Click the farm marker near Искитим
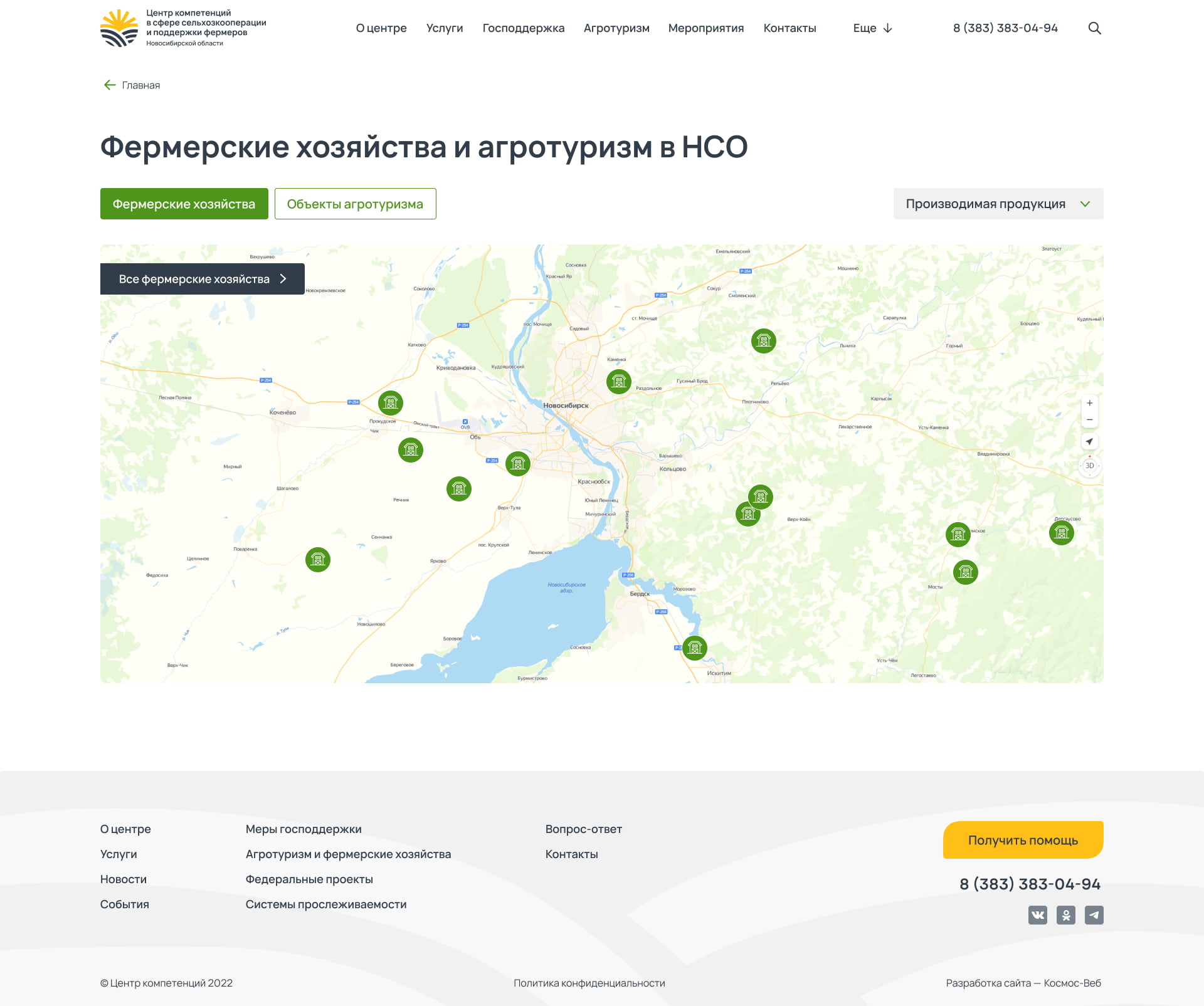The image size is (1204, 1006). [x=694, y=647]
